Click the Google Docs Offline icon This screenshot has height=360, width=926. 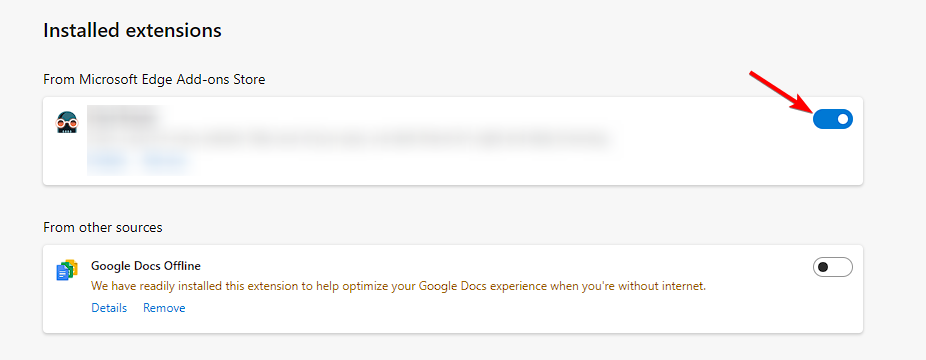[67, 270]
